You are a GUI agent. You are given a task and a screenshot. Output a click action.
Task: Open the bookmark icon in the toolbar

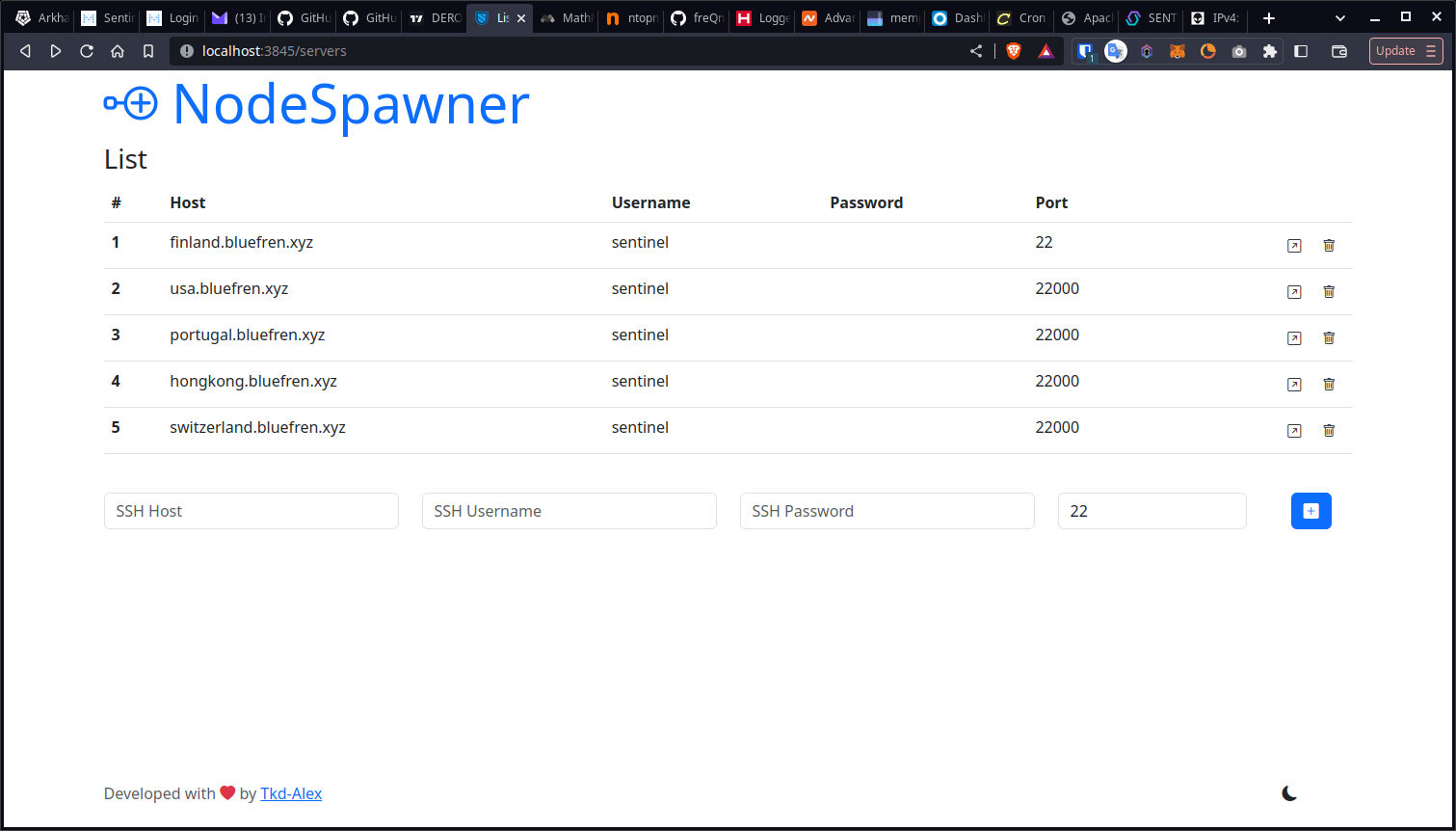tap(147, 50)
